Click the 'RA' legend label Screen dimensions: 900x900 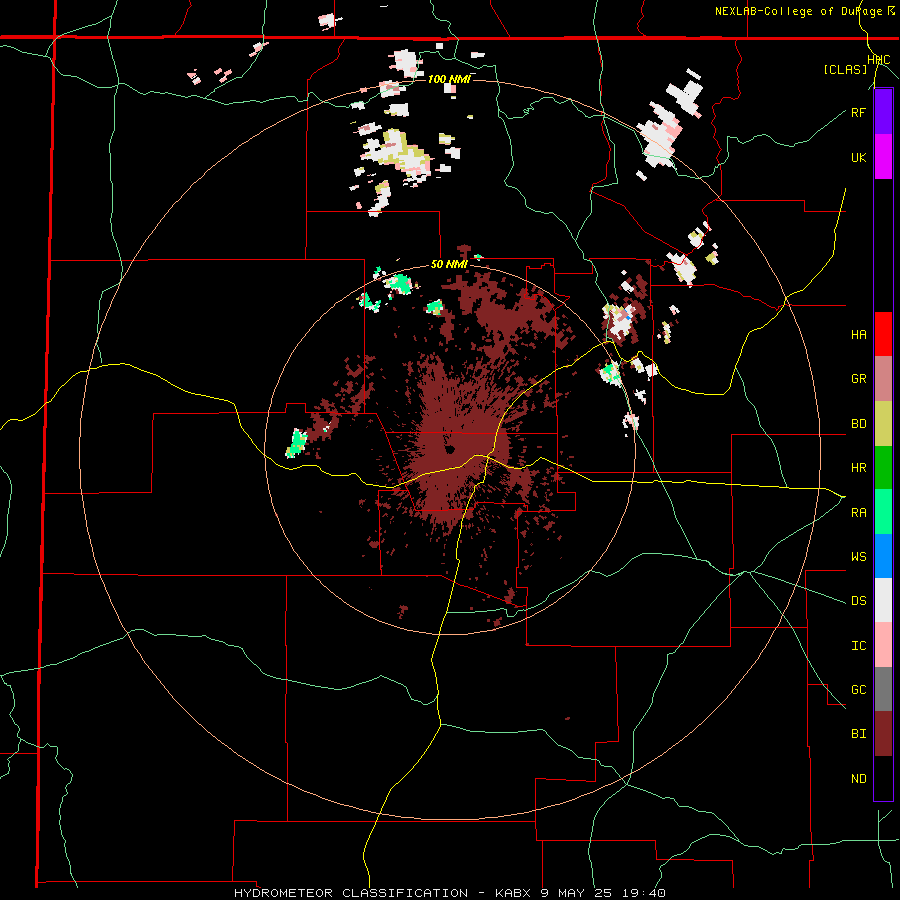(858, 513)
